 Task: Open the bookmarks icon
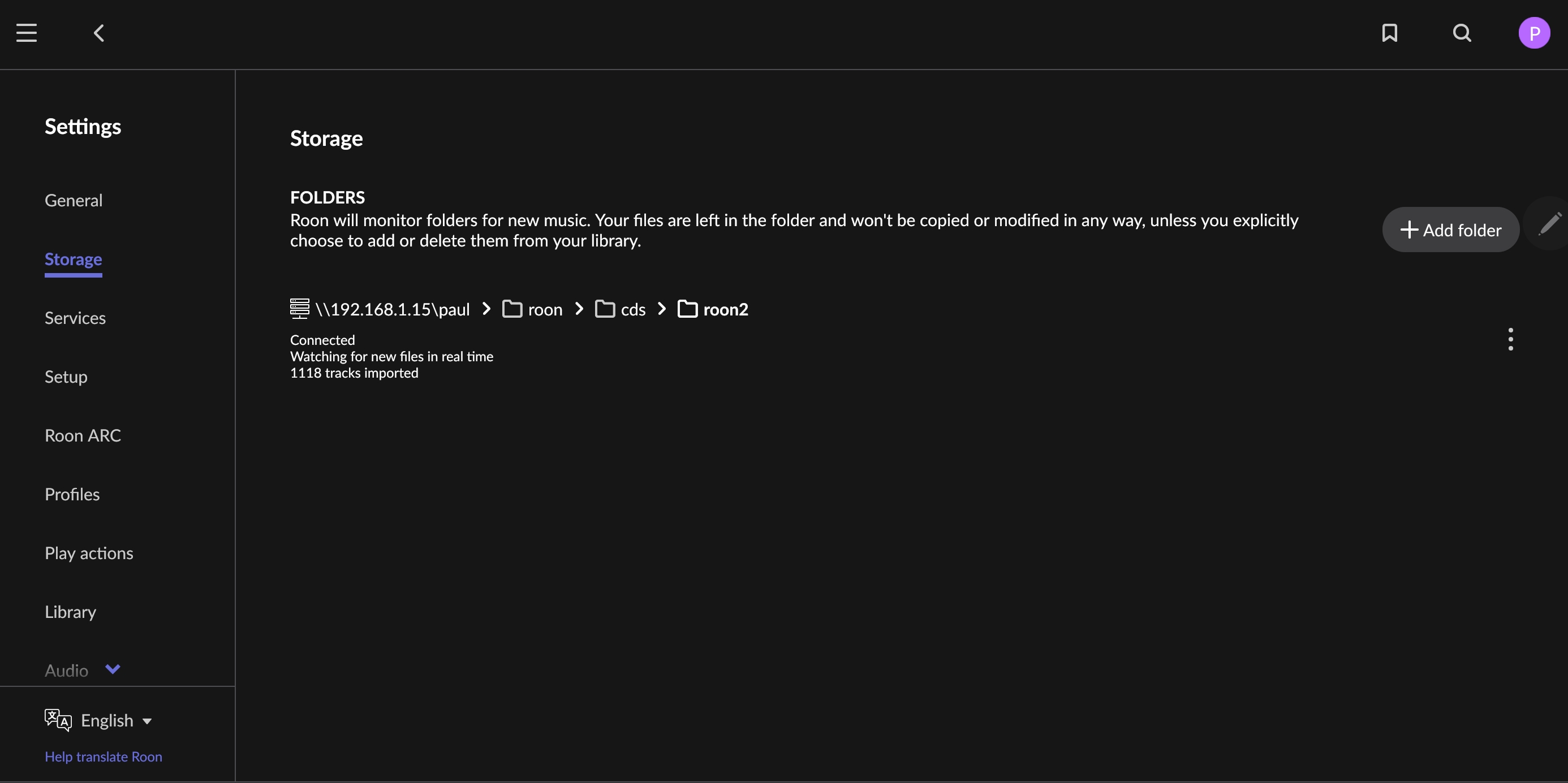click(x=1389, y=33)
